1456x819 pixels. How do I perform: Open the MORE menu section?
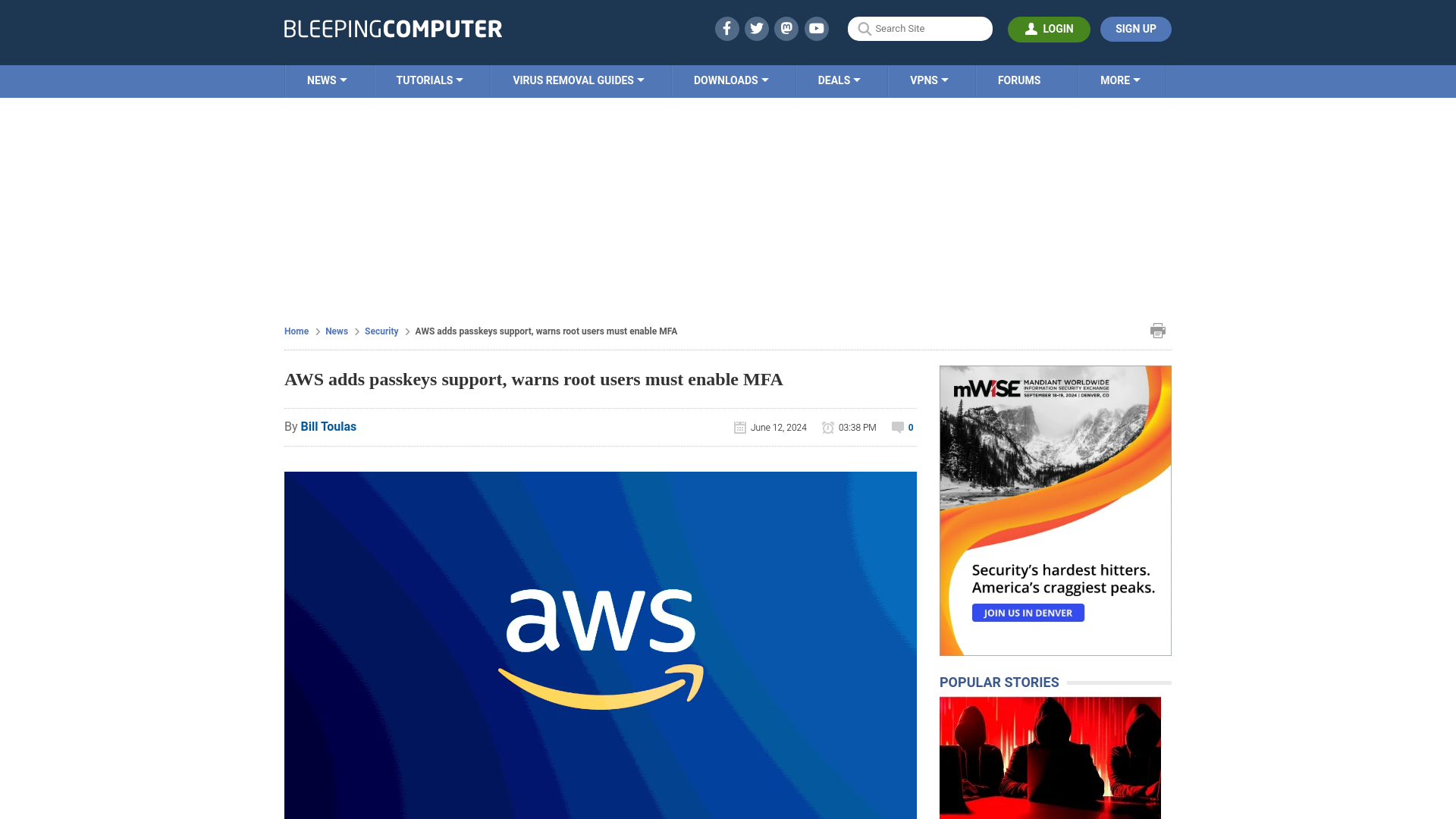1120,80
